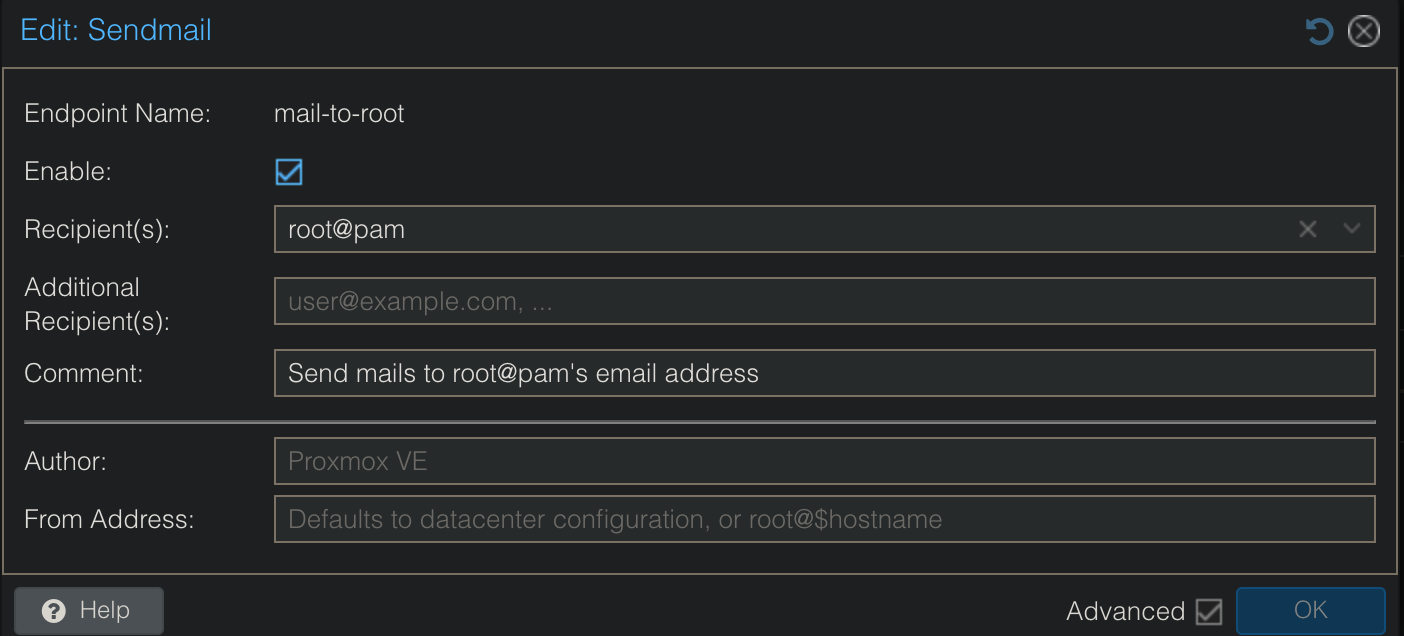Click the reset form arrow icon
This screenshot has height=636, width=1404.
tap(1319, 32)
